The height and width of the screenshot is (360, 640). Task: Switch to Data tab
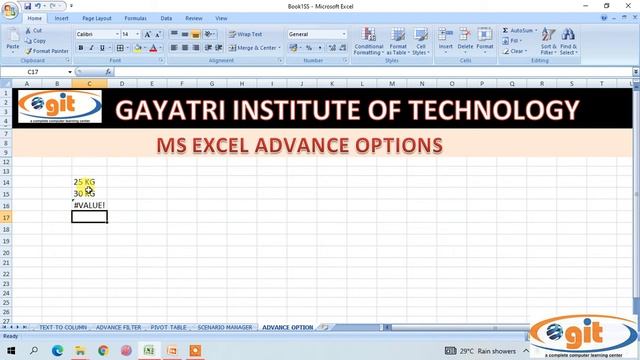(x=166, y=18)
